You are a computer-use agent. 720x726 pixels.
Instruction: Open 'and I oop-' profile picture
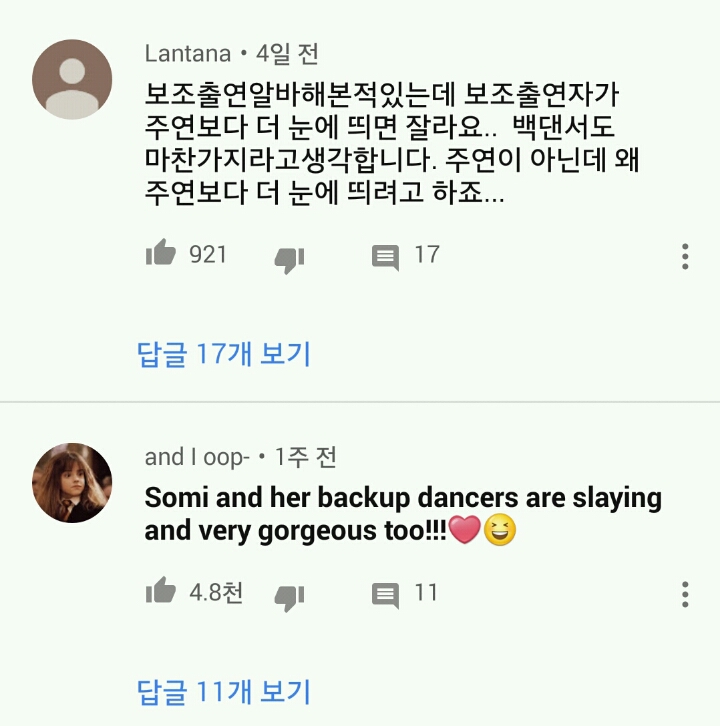(72, 483)
